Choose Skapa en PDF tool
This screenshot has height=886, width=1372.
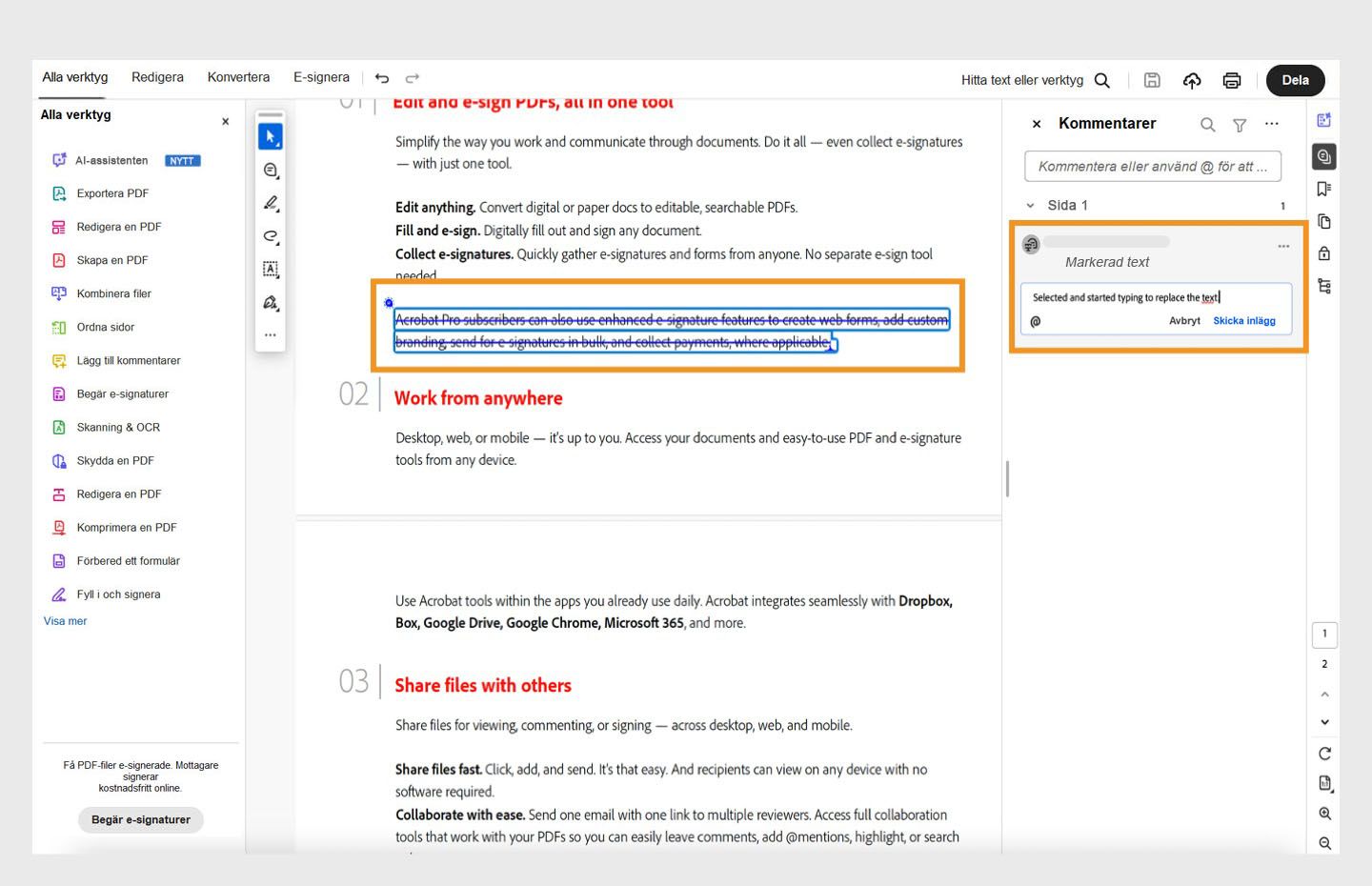[x=99, y=260]
